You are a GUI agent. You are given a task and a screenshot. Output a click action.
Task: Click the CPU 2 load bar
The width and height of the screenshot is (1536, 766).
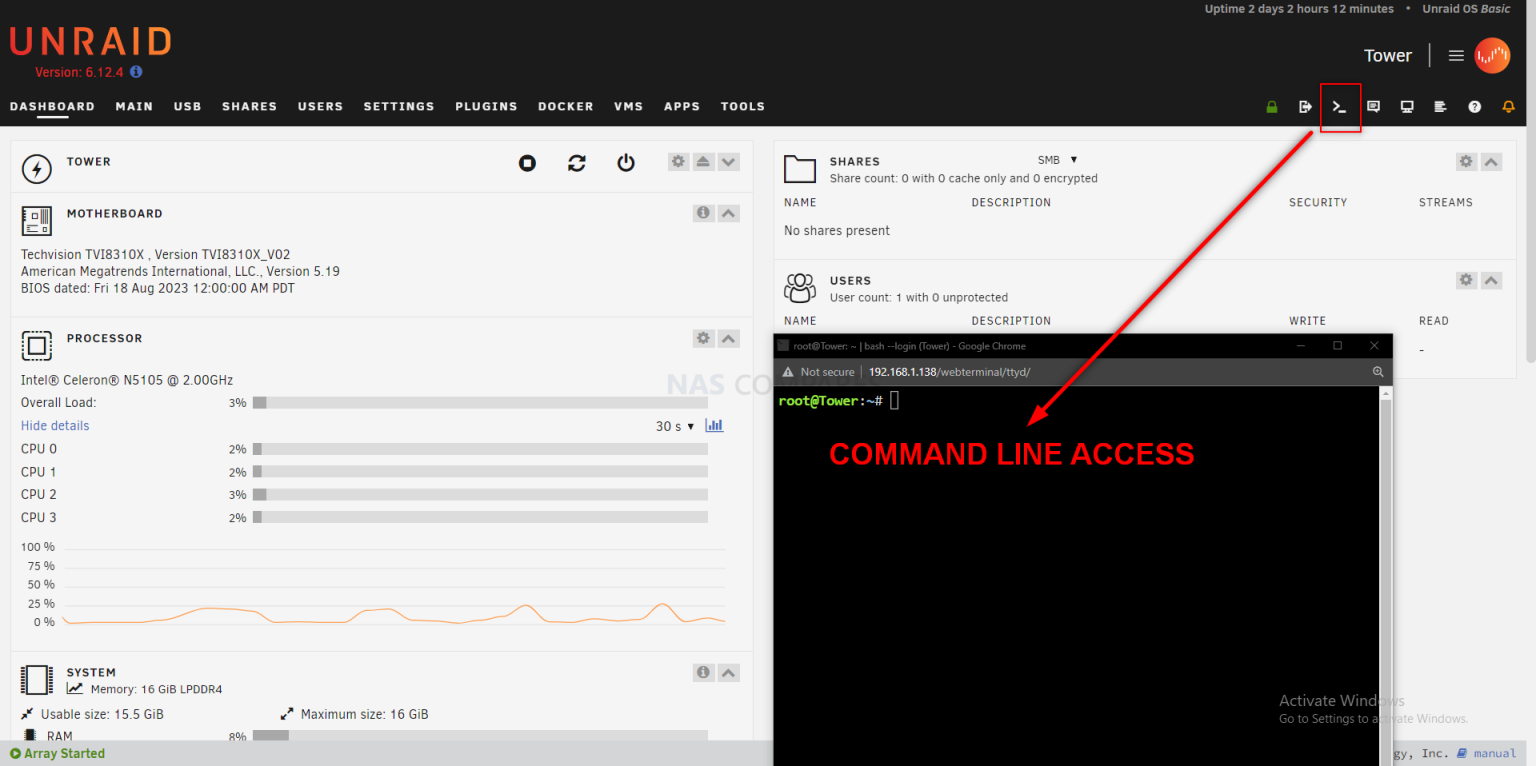click(x=480, y=495)
